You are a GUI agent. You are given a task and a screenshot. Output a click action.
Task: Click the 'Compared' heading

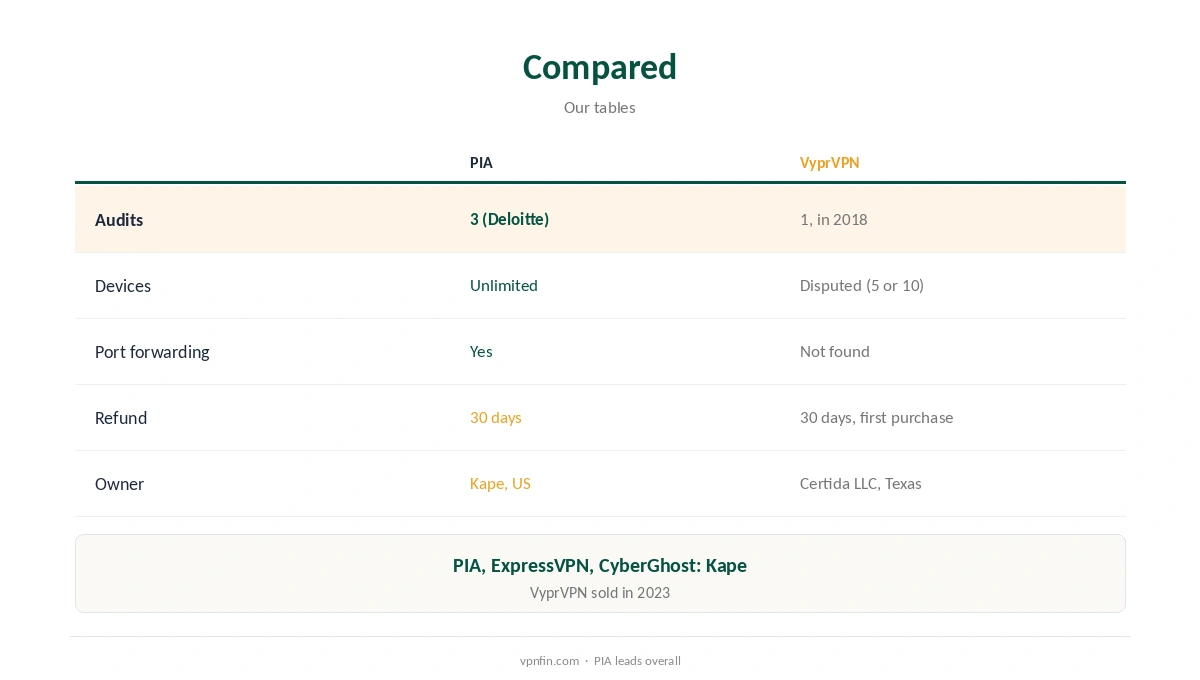click(x=600, y=67)
